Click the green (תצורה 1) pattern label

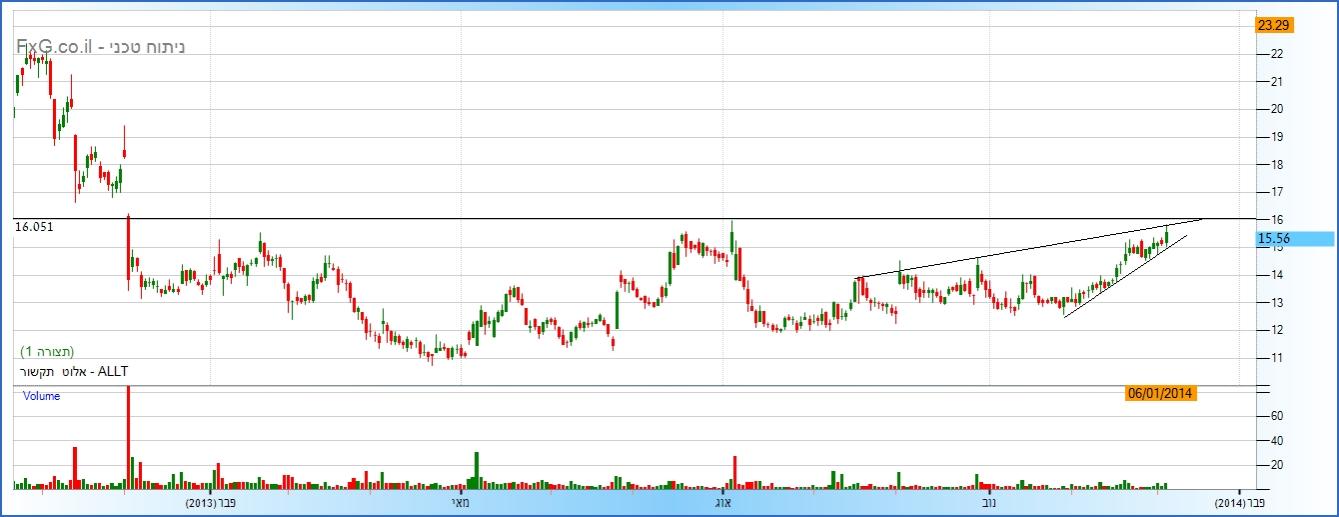[x=47, y=351]
